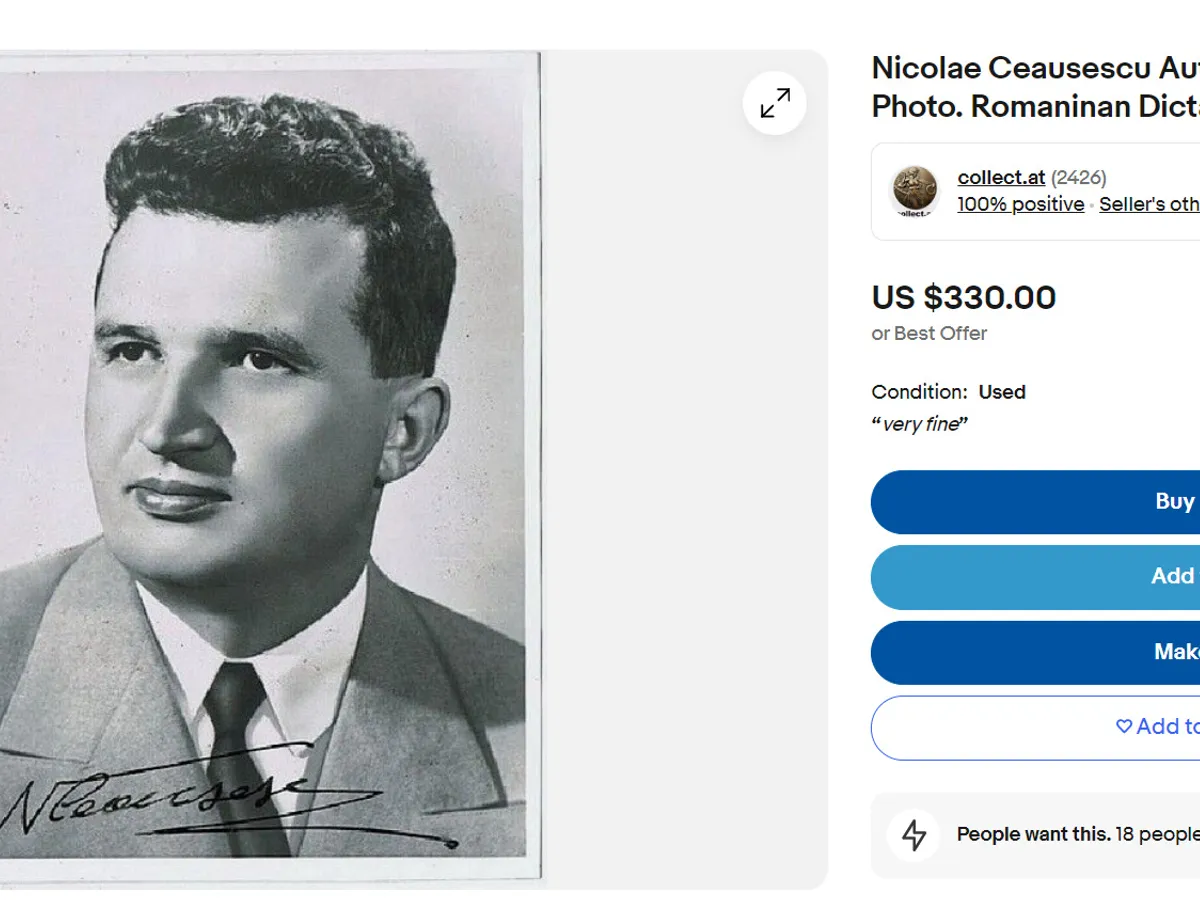Click the Nicolae Ceausescu listing title

tap(1035, 87)
